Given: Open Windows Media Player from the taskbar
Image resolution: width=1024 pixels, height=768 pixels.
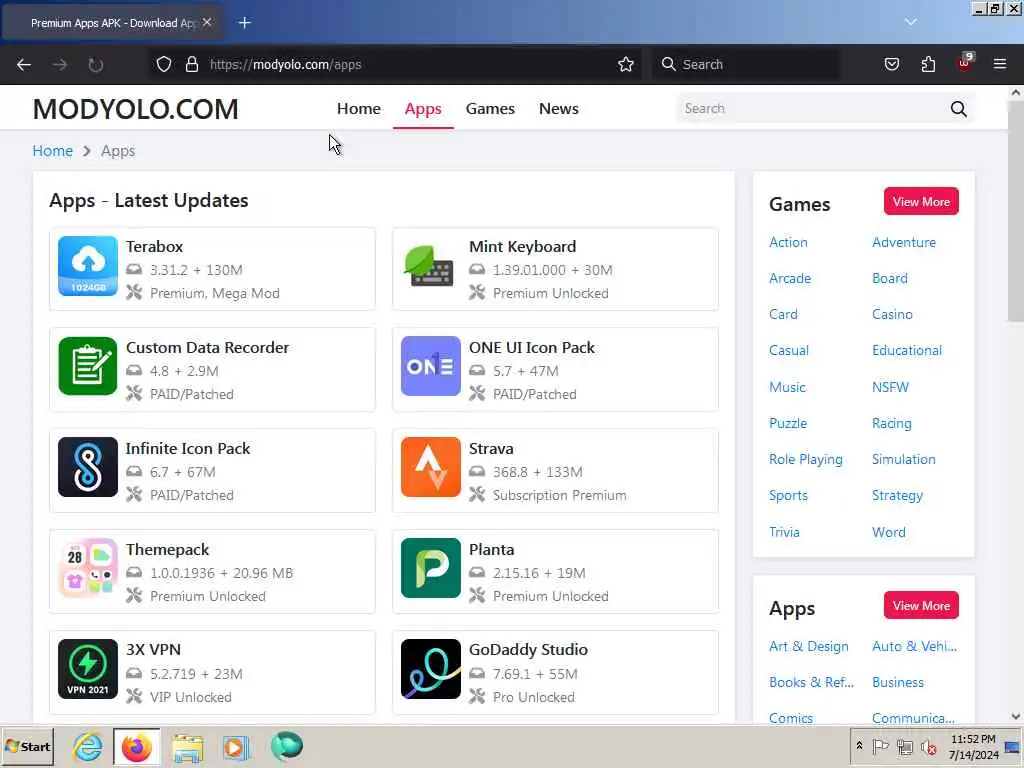Looking at the screenshot, I should coord(236,746).
